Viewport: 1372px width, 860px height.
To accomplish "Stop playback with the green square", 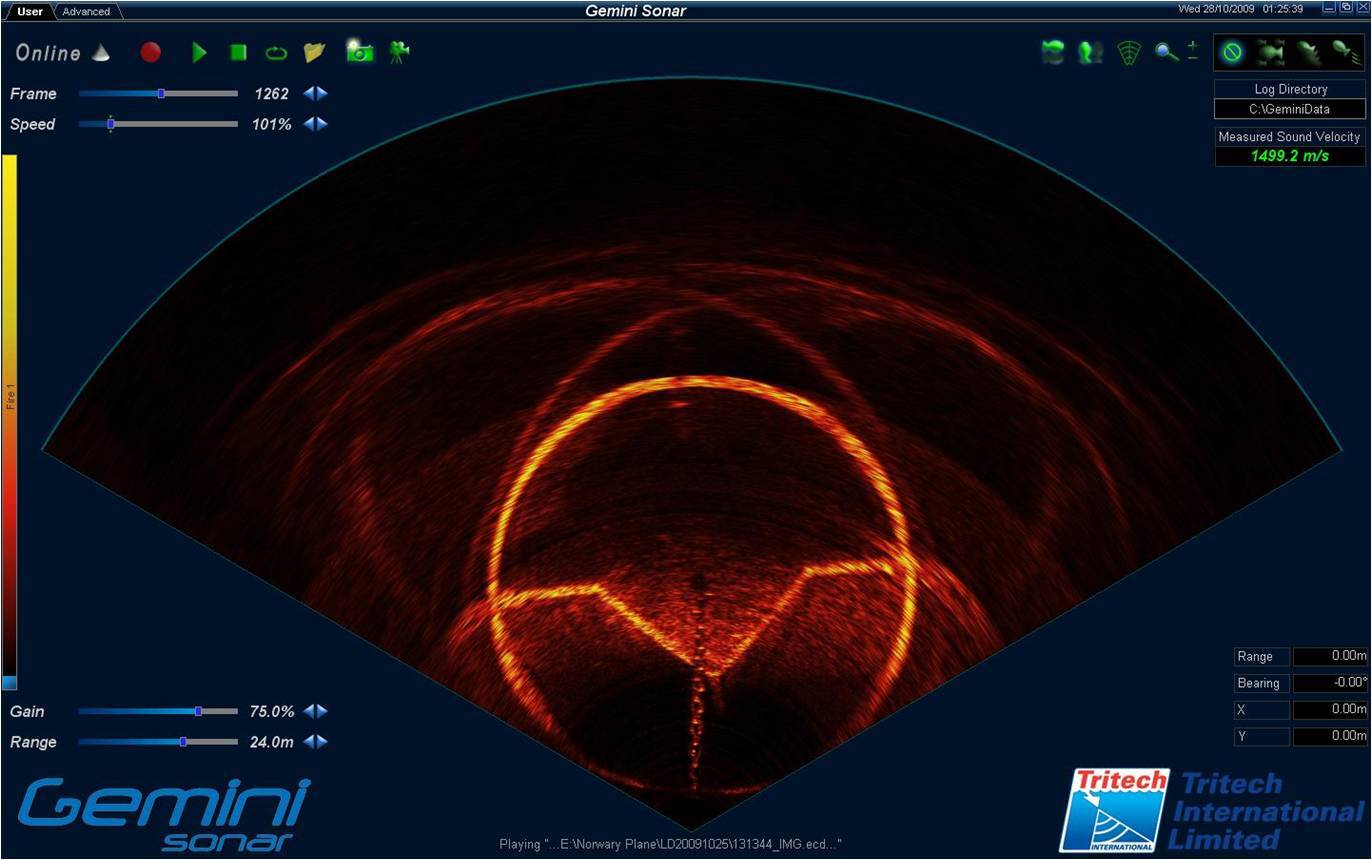I will tap(238, 52).
